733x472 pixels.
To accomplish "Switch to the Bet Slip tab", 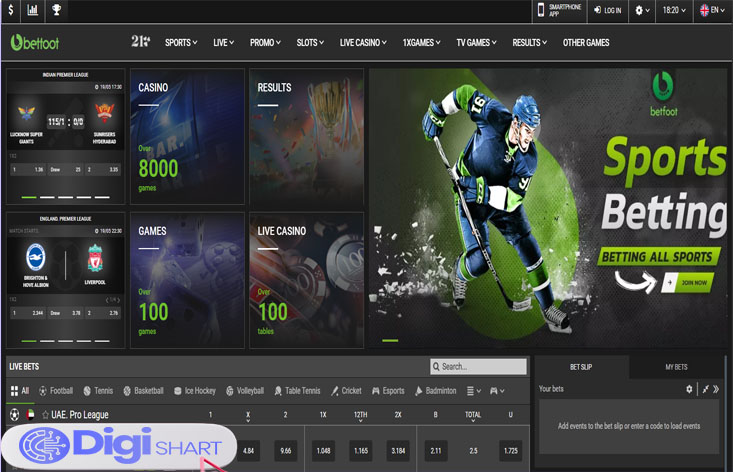I will (582, 367).
